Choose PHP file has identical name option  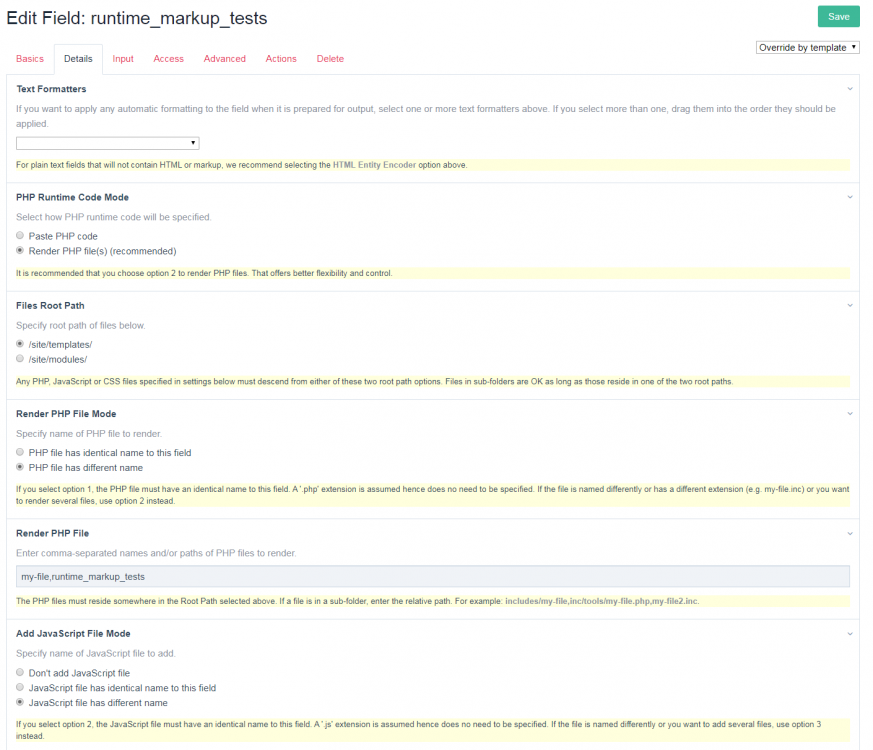20,452
